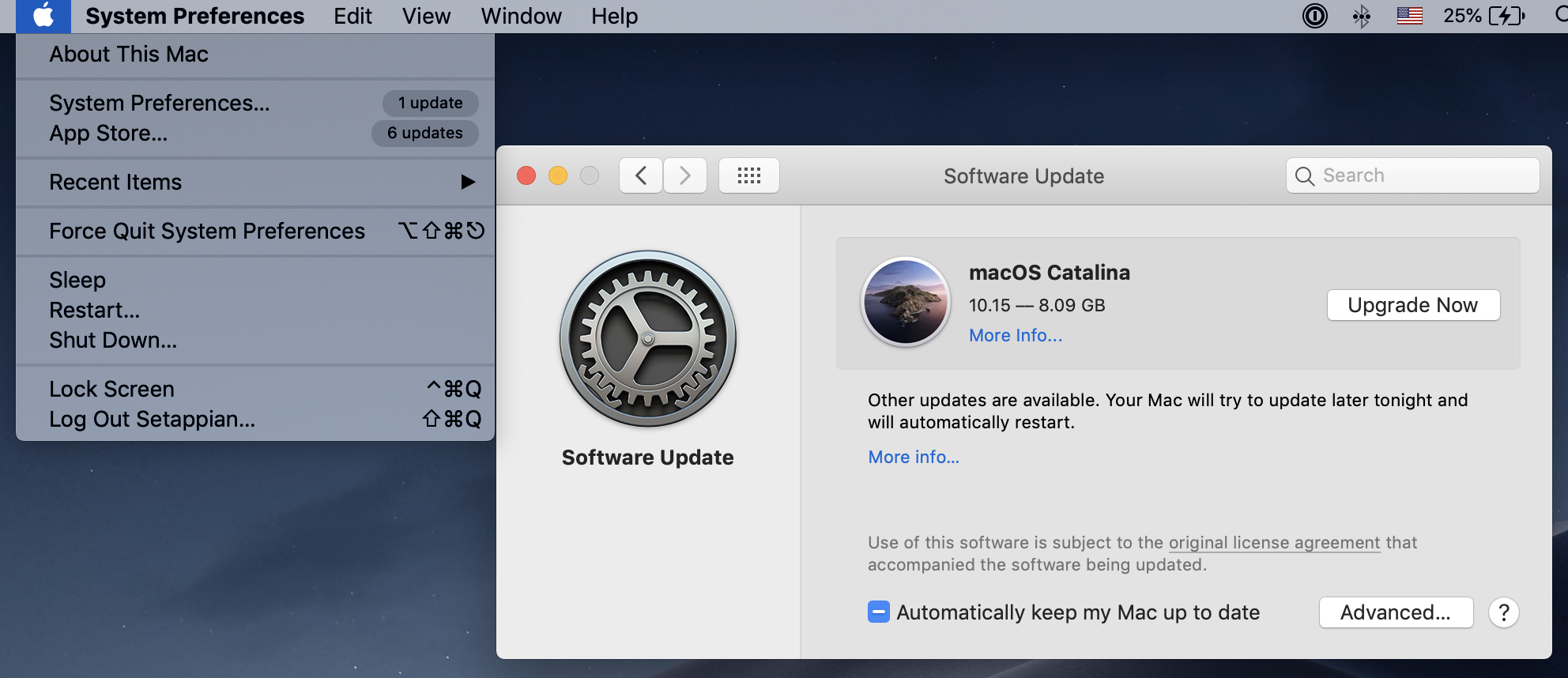Click the large Software Update gear icon
The width and height of the screenshot is (1568, 678).
[648, 339]
